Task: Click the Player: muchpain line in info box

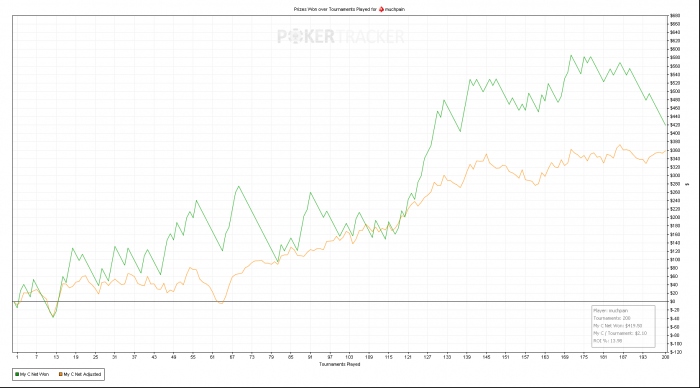Action: pos(610,310)
